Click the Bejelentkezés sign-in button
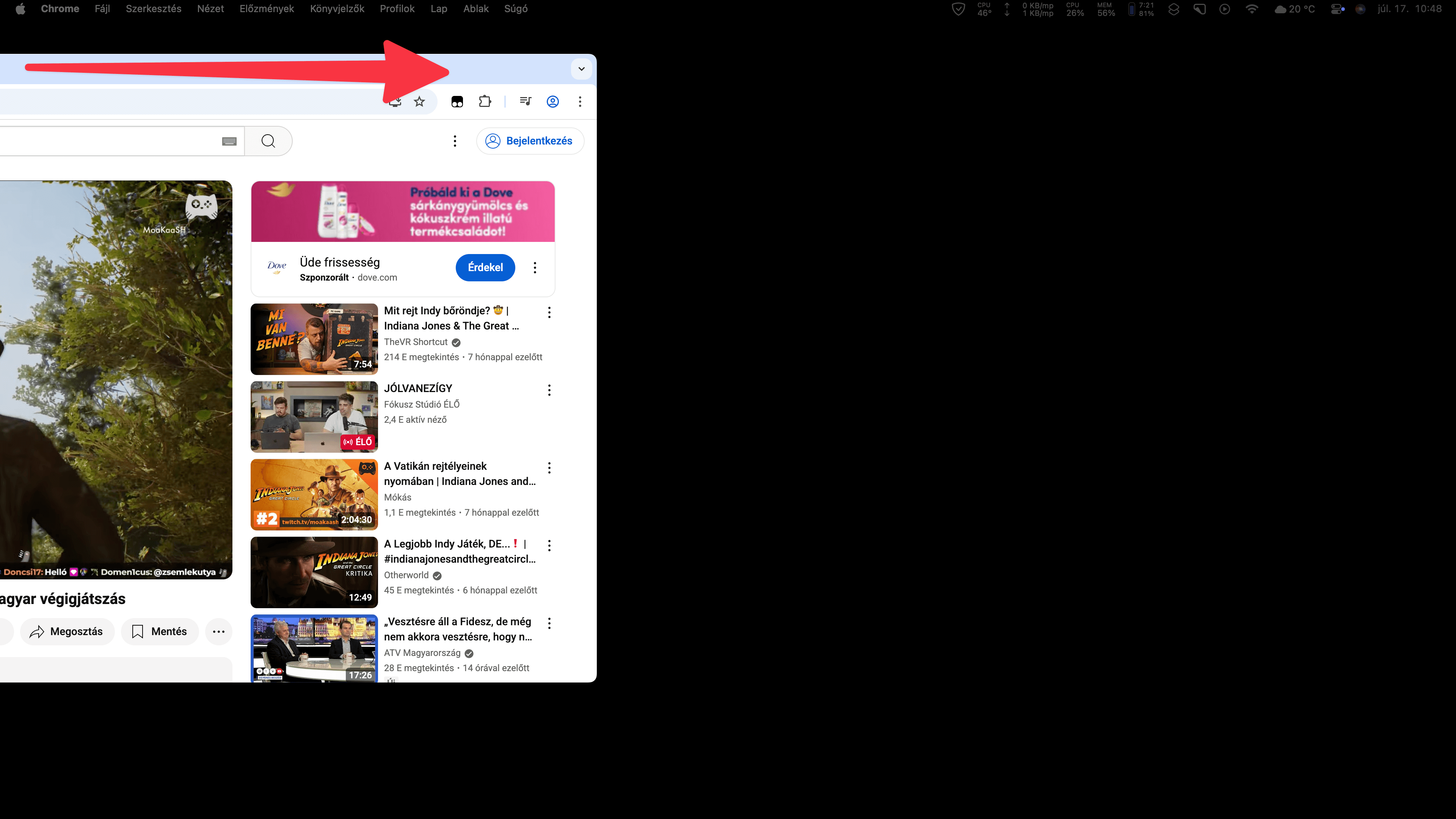The height and width of the screenshot is (819, 1456). pos(530,141)
